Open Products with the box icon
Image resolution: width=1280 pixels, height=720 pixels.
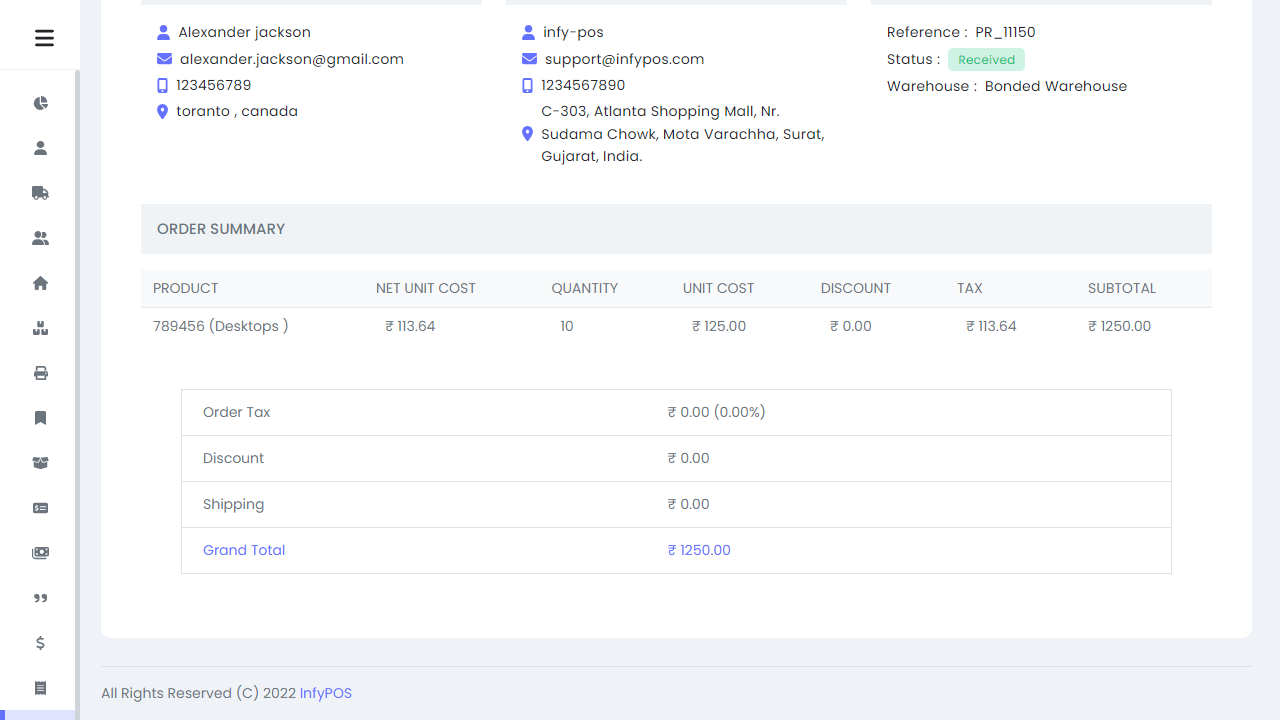(40, 463)
